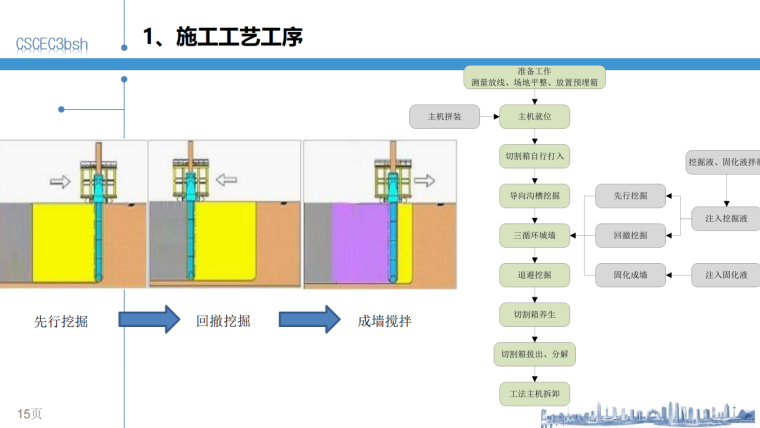The height and width of the screenshot is (428, 760).
Task: Click the 切割箱自行打入 step box
Action: 534,156
